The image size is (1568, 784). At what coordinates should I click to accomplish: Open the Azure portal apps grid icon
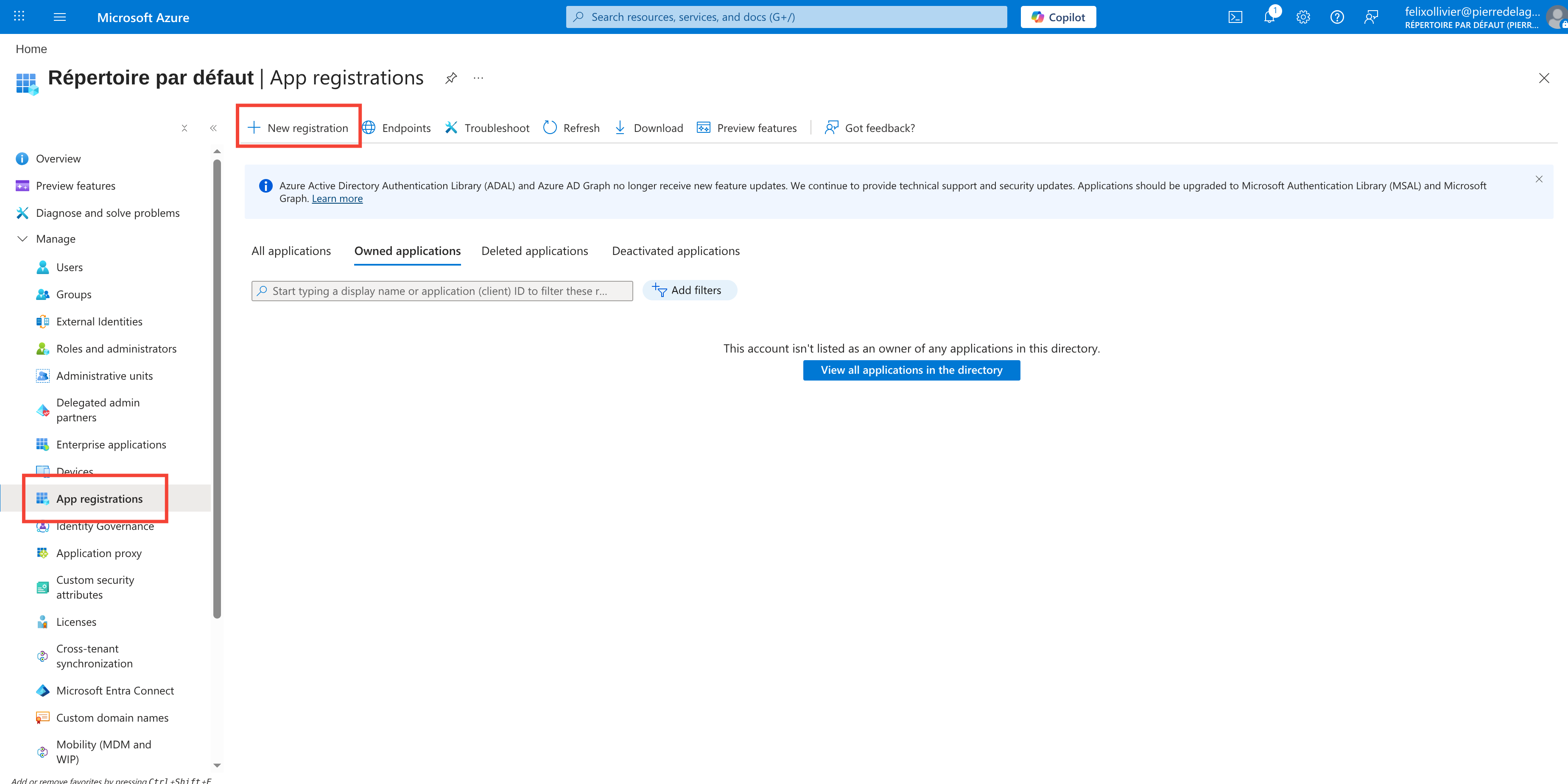(x=19, y=17)
